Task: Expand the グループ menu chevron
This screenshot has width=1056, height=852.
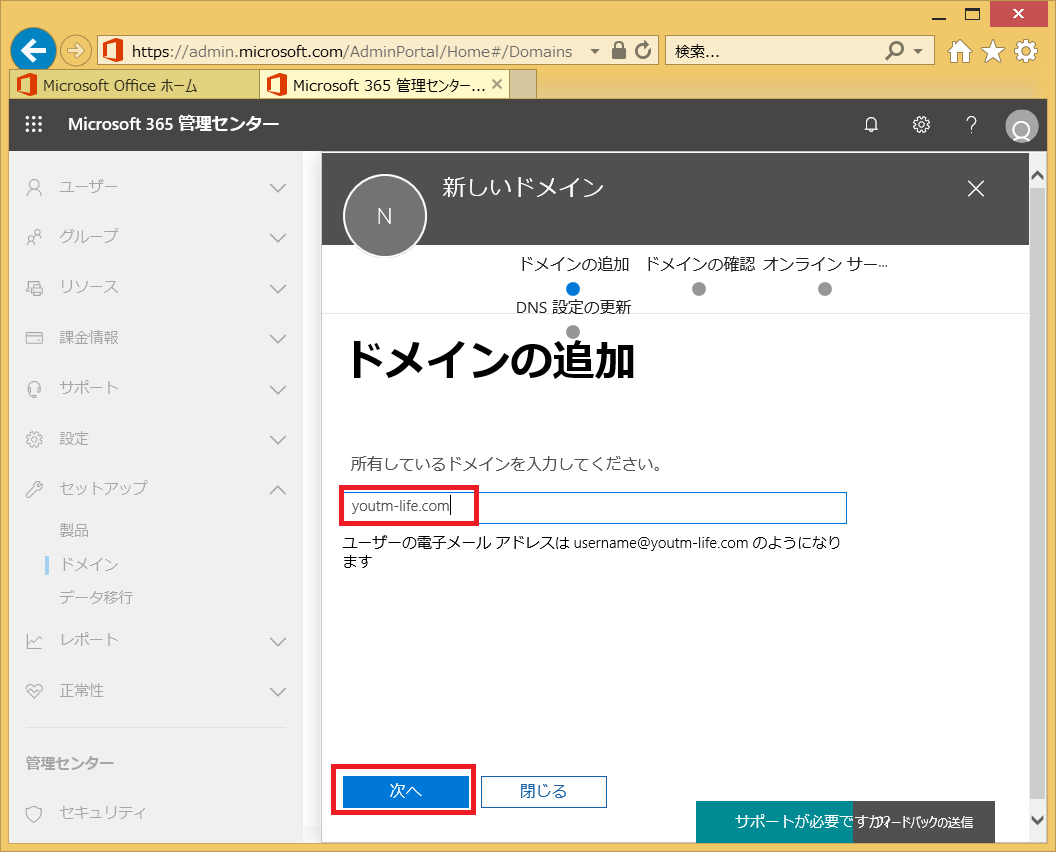Action: pyautogui.click(x=278, y=238)
